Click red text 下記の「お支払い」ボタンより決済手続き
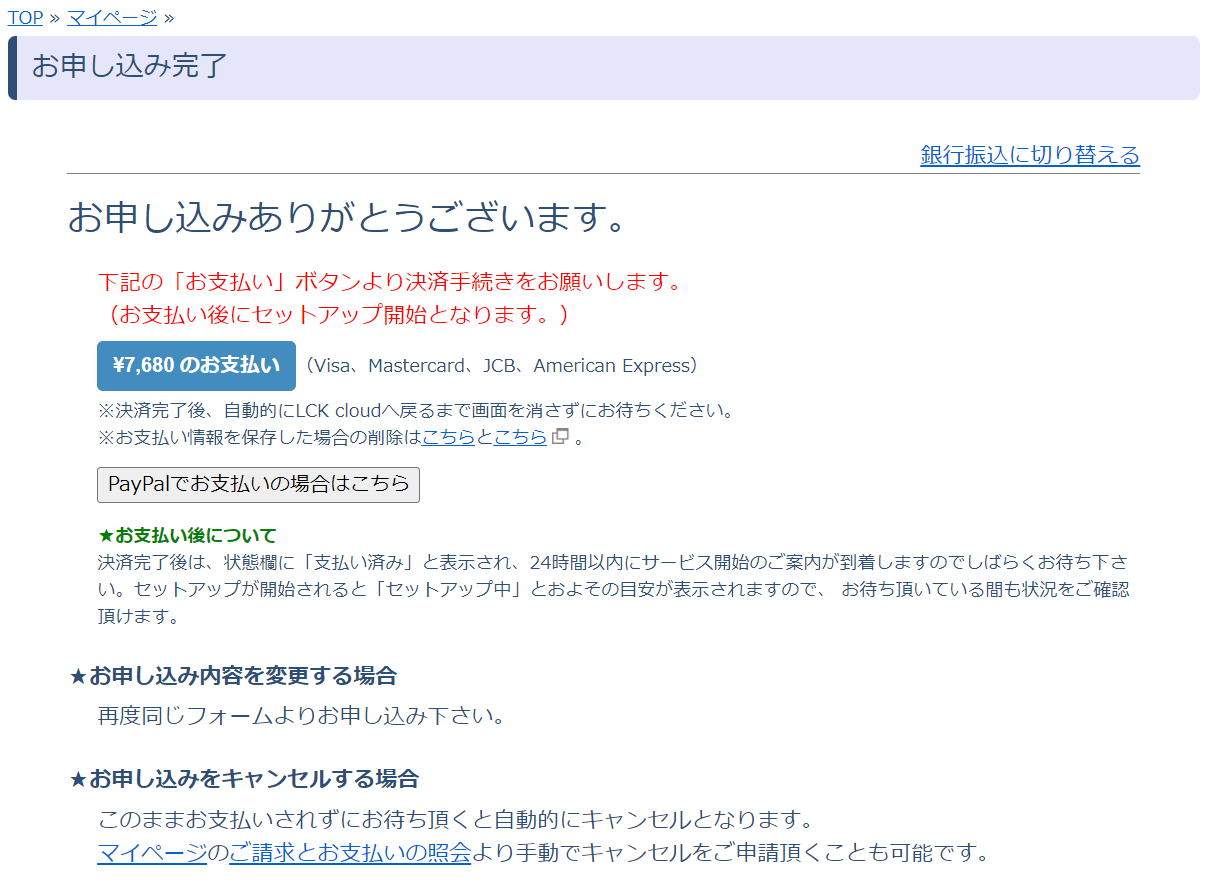The image size is (1220, 889). coord(390,282)
